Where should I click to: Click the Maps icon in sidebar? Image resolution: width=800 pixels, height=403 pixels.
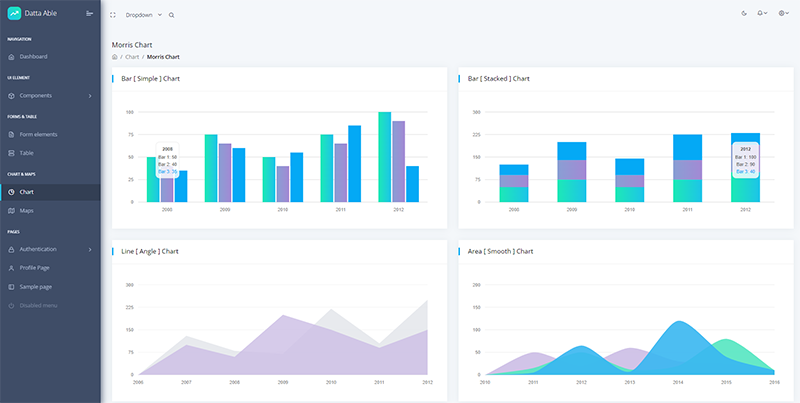(11, 211)
